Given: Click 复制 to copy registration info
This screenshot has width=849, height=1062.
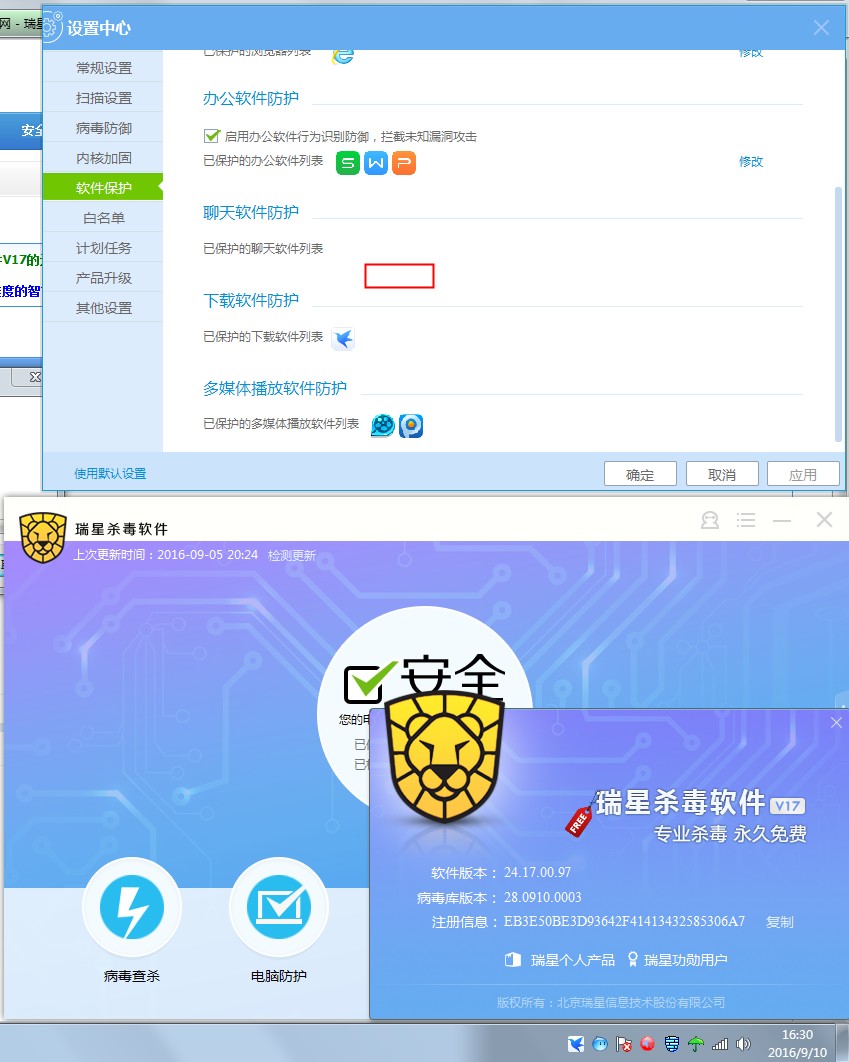Looking at the screenshot, I should (780, 922).
